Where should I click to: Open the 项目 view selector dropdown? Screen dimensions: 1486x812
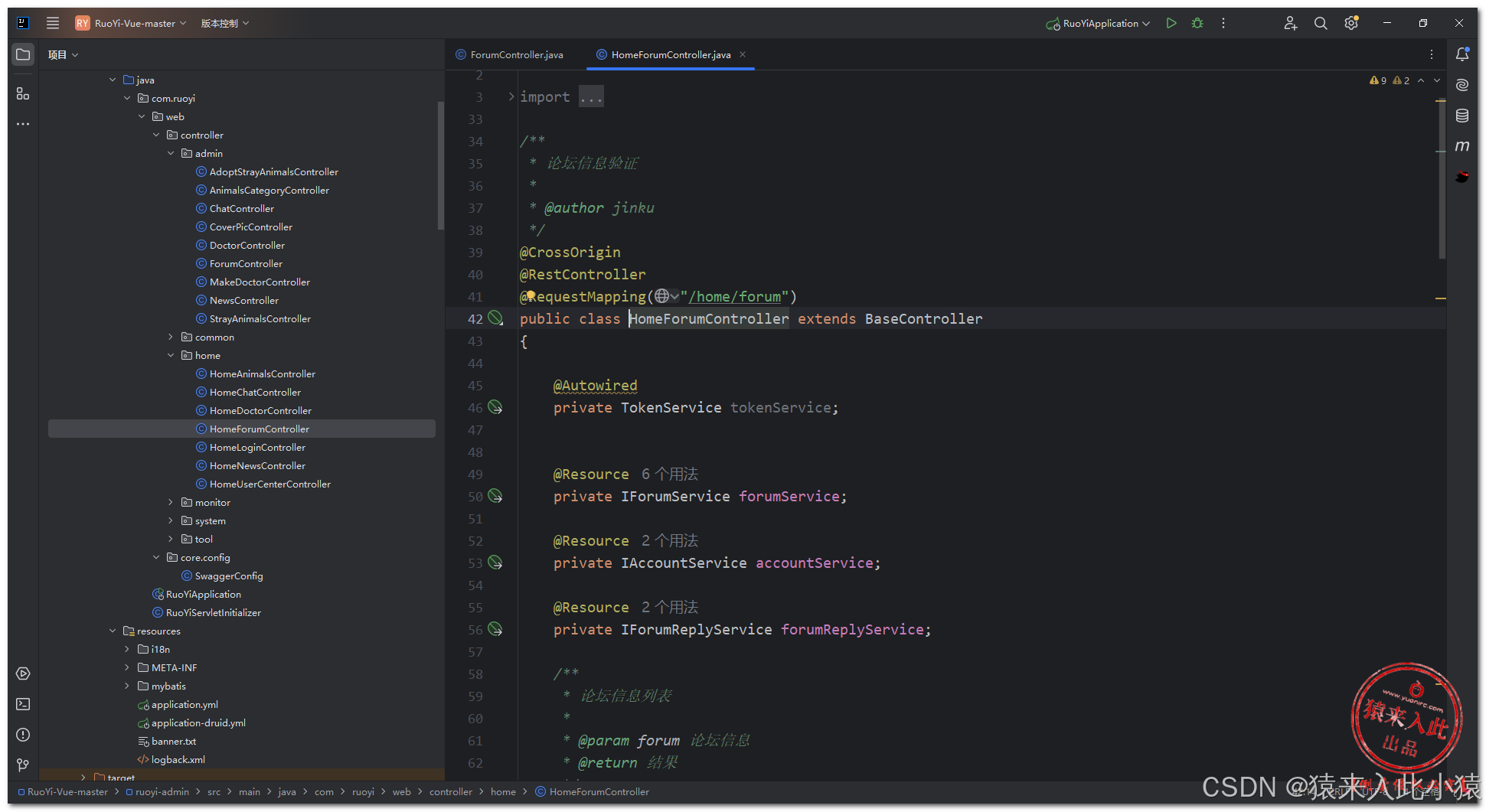[x=63, y=54]
